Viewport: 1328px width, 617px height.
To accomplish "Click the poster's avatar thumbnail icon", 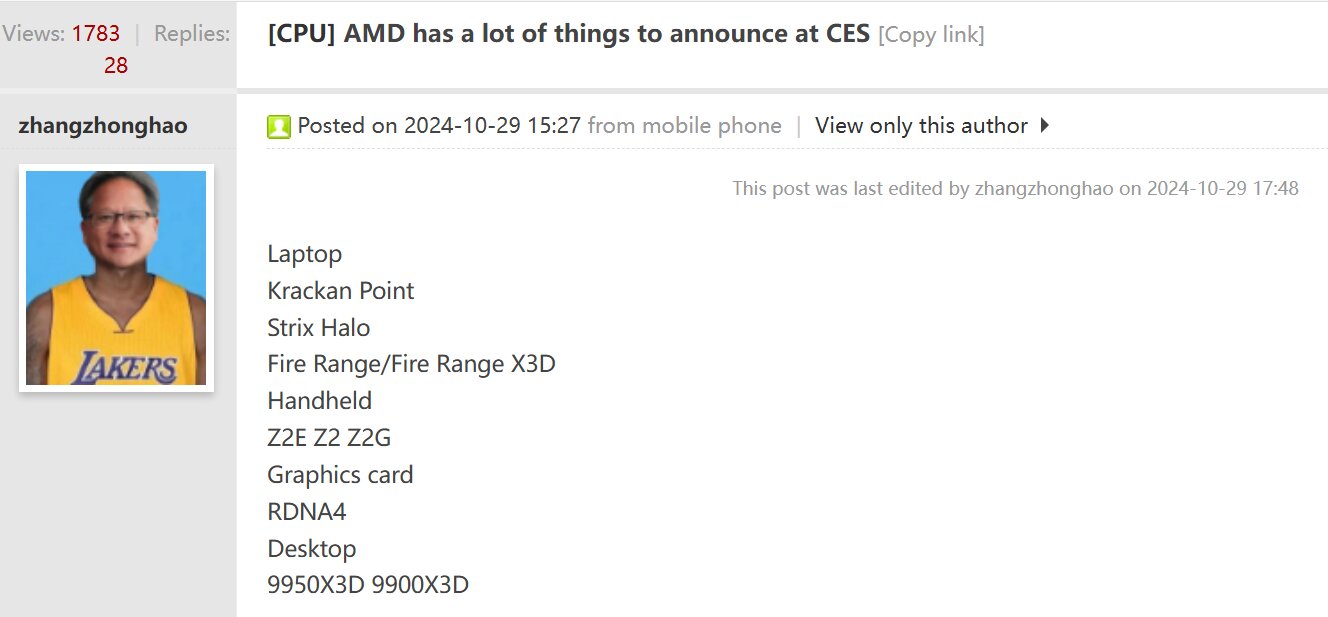I will 116,276.
